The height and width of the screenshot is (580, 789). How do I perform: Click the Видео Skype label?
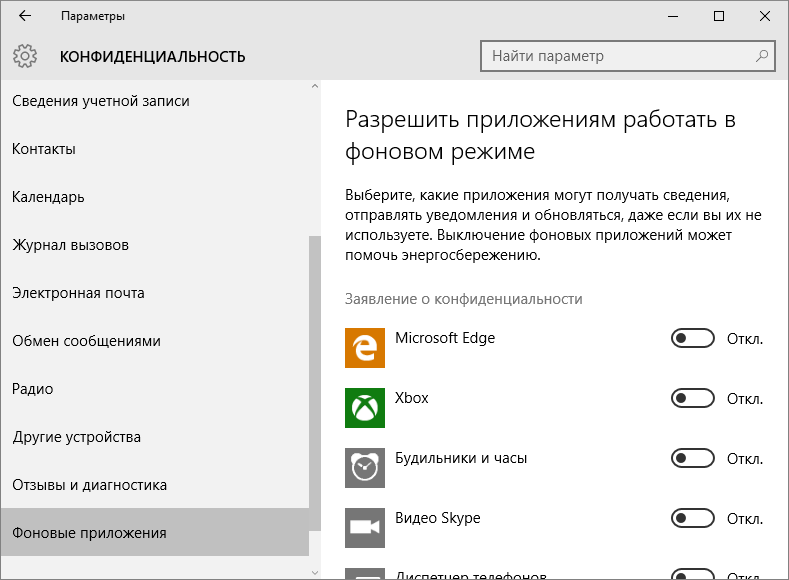[x=438, y=518]
